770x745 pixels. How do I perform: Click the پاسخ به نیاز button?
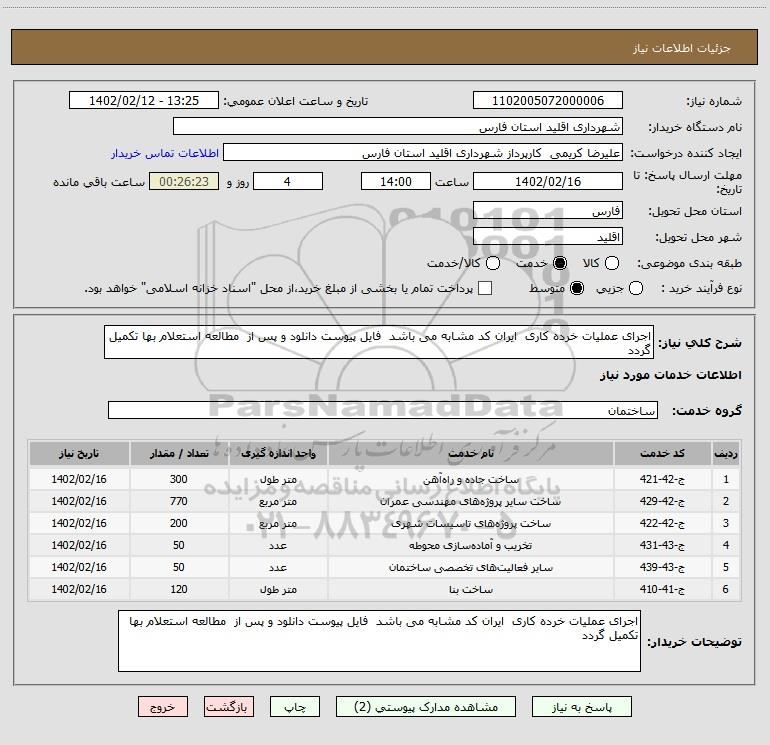[582, 707]
